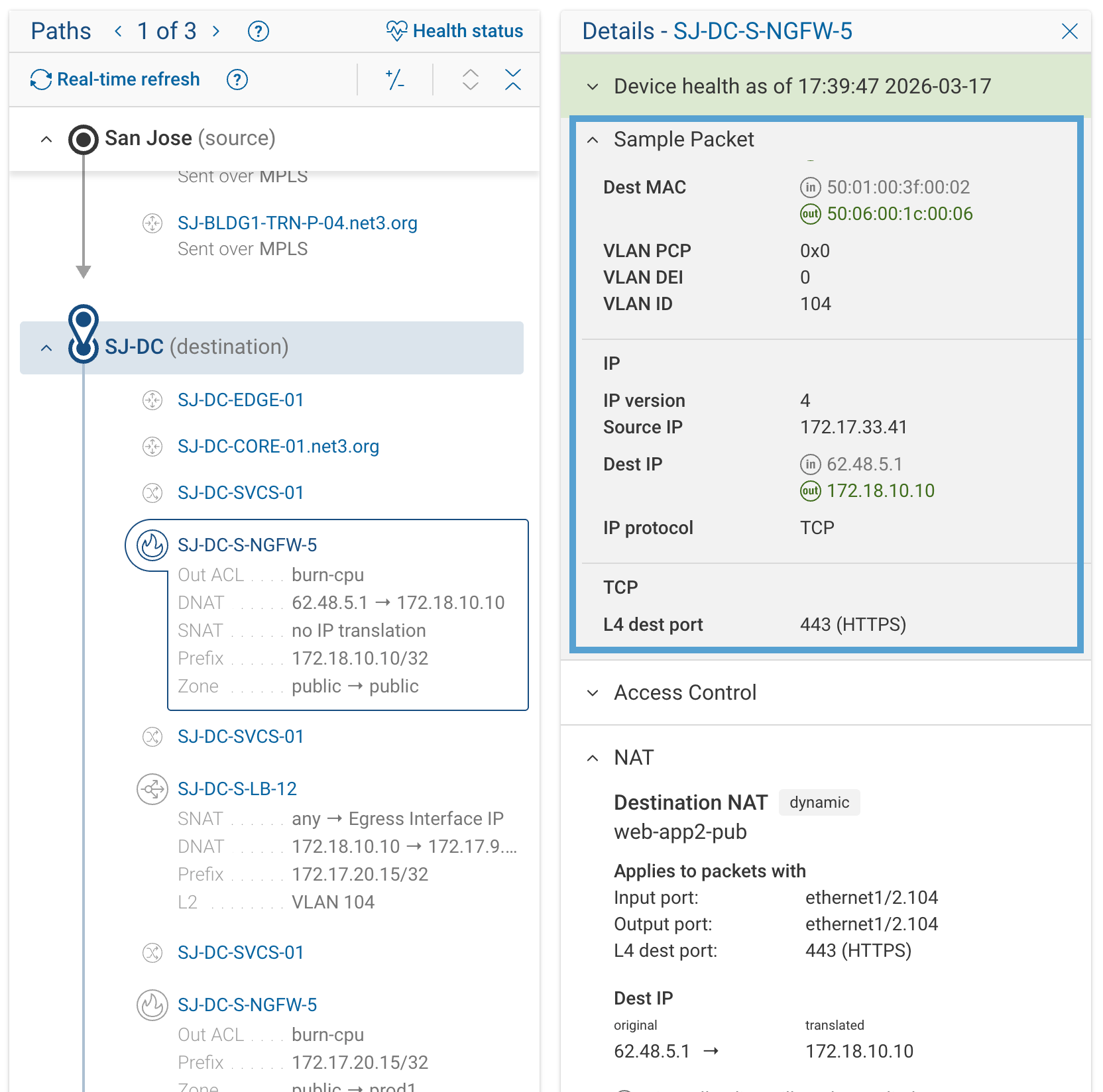Click firewall flame icon of selected SJ-DC-S-NGFW-5

tap(152, 545)
